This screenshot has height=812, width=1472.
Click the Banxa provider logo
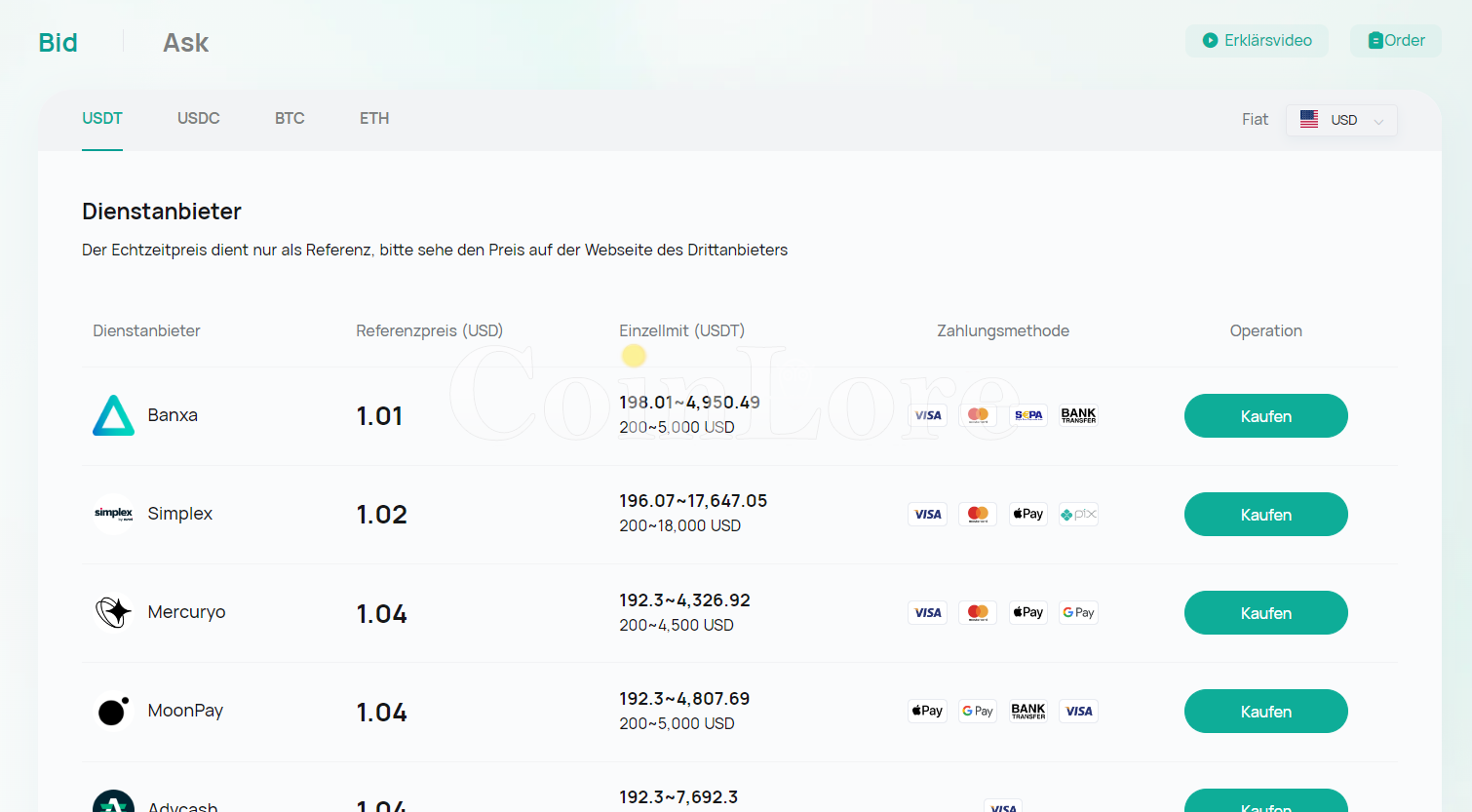click(113, 415)
